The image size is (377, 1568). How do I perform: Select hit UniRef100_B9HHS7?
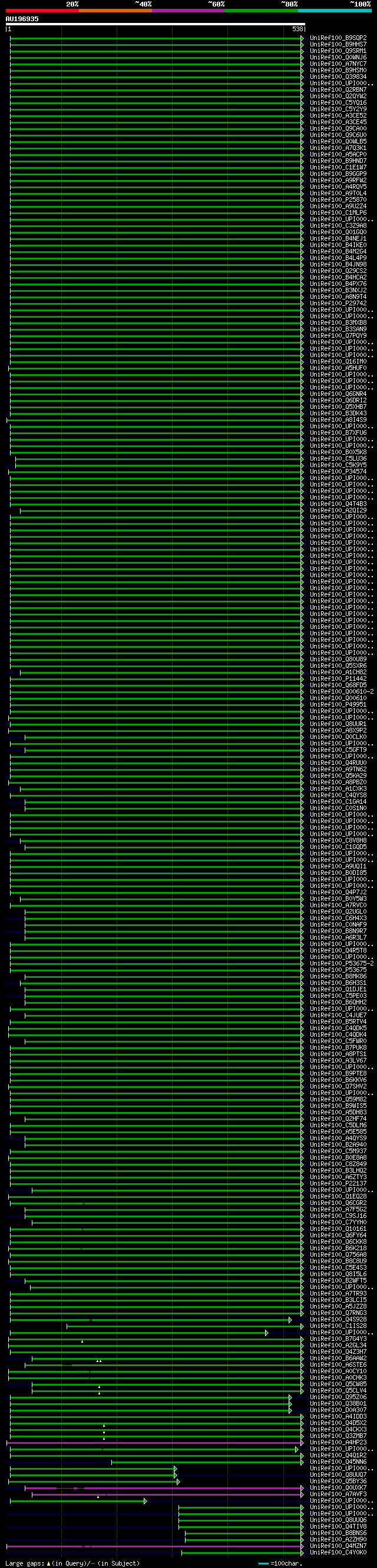pos(338,45)
